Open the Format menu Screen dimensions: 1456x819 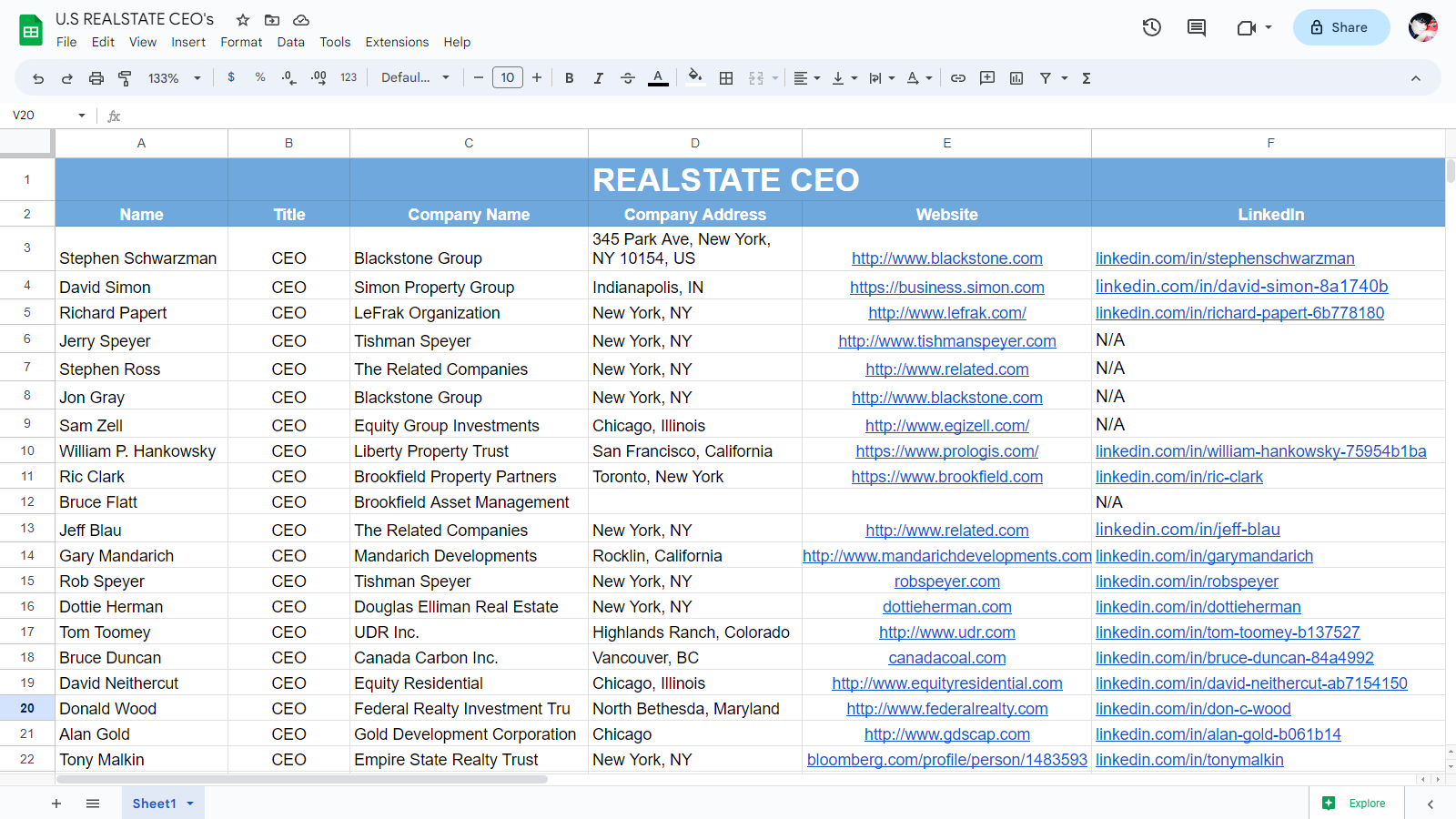(241, 42)
